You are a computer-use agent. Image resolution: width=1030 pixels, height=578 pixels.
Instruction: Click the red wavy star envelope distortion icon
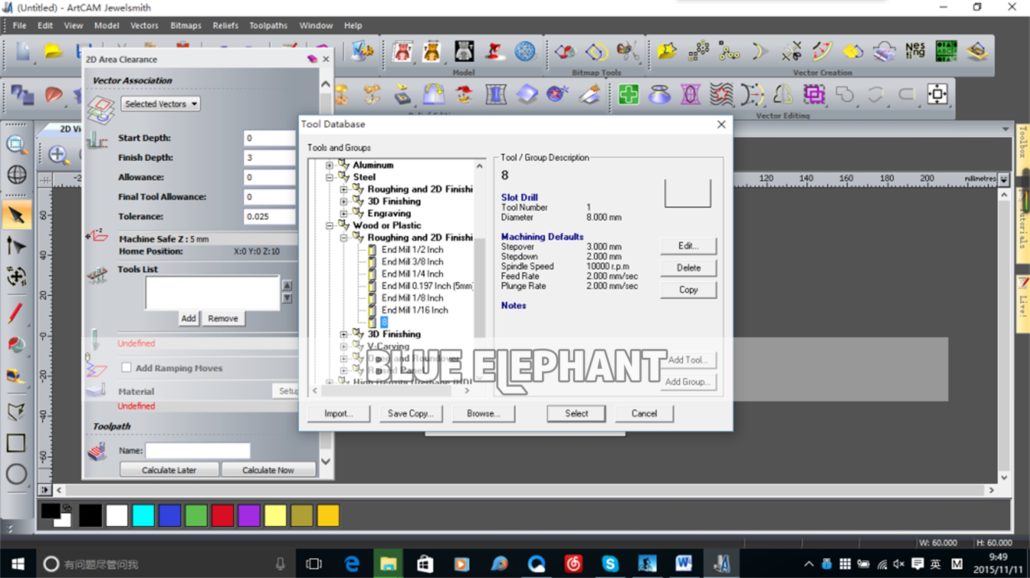(721, 95)
